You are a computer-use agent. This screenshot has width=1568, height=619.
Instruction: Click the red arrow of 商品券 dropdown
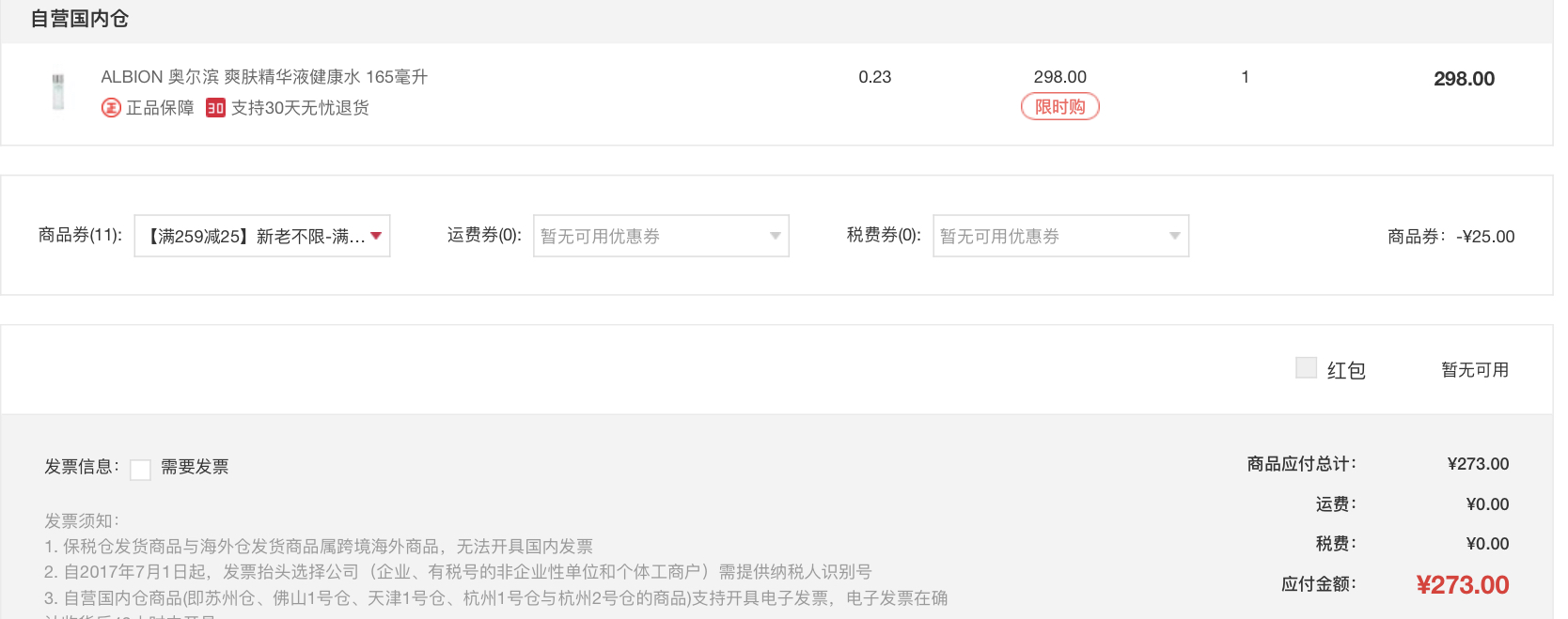[376, 236]
